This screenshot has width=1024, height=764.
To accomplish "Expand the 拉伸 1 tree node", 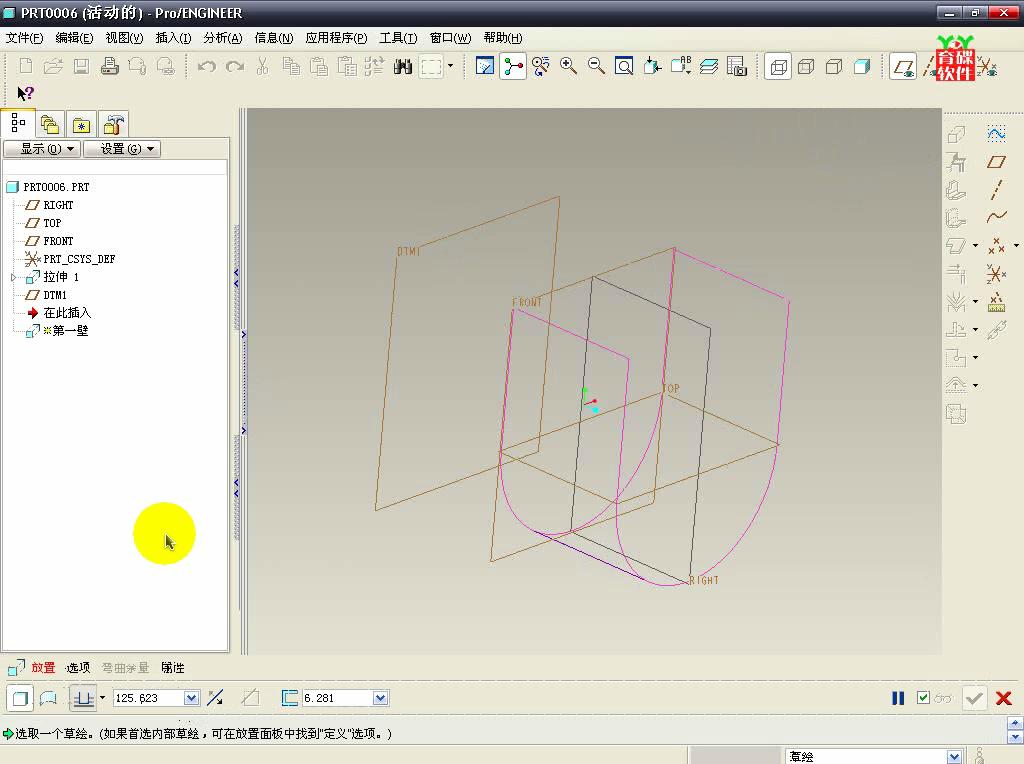I will point(14,278).
